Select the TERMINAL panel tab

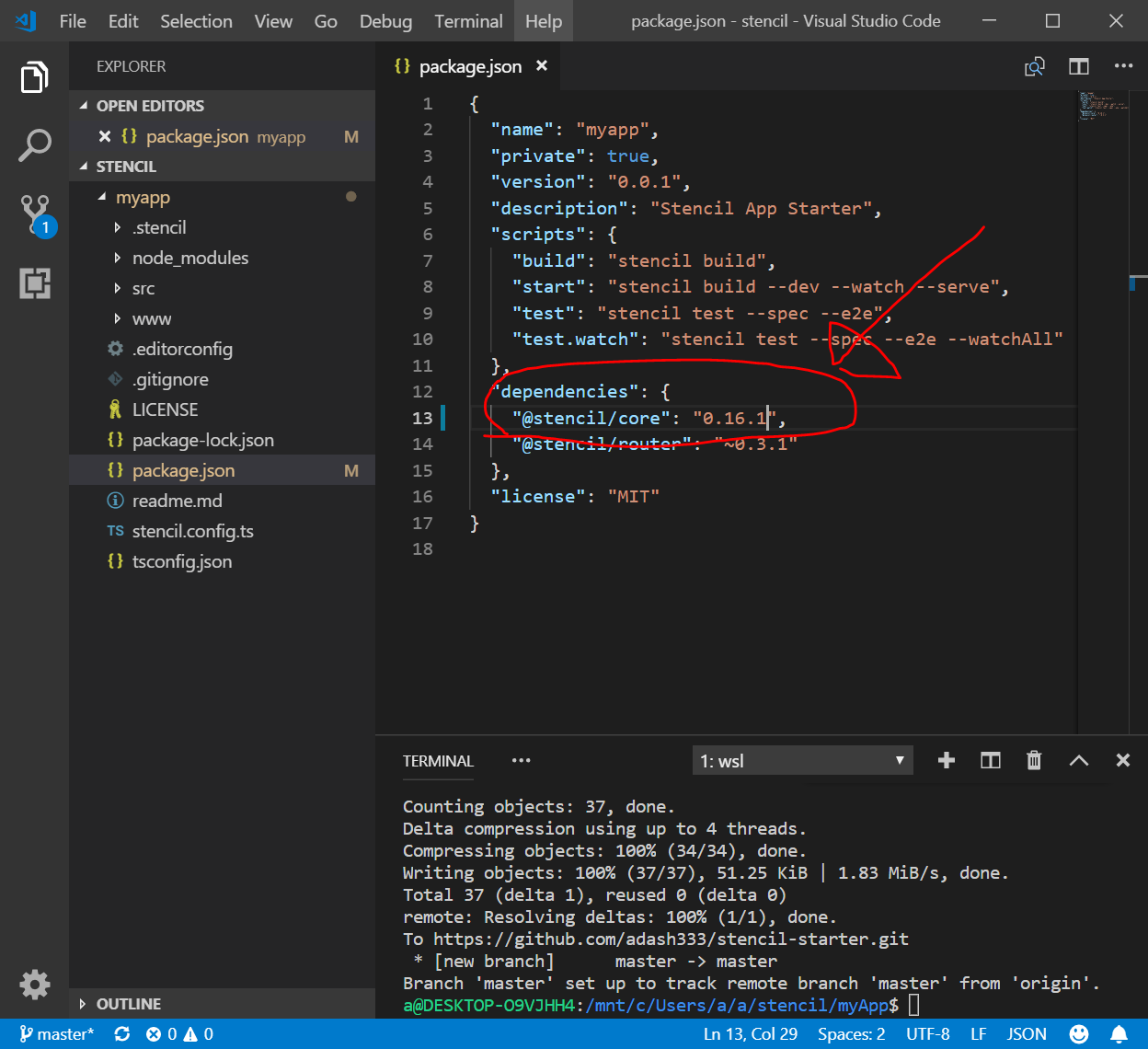click(x=438, y=761)
